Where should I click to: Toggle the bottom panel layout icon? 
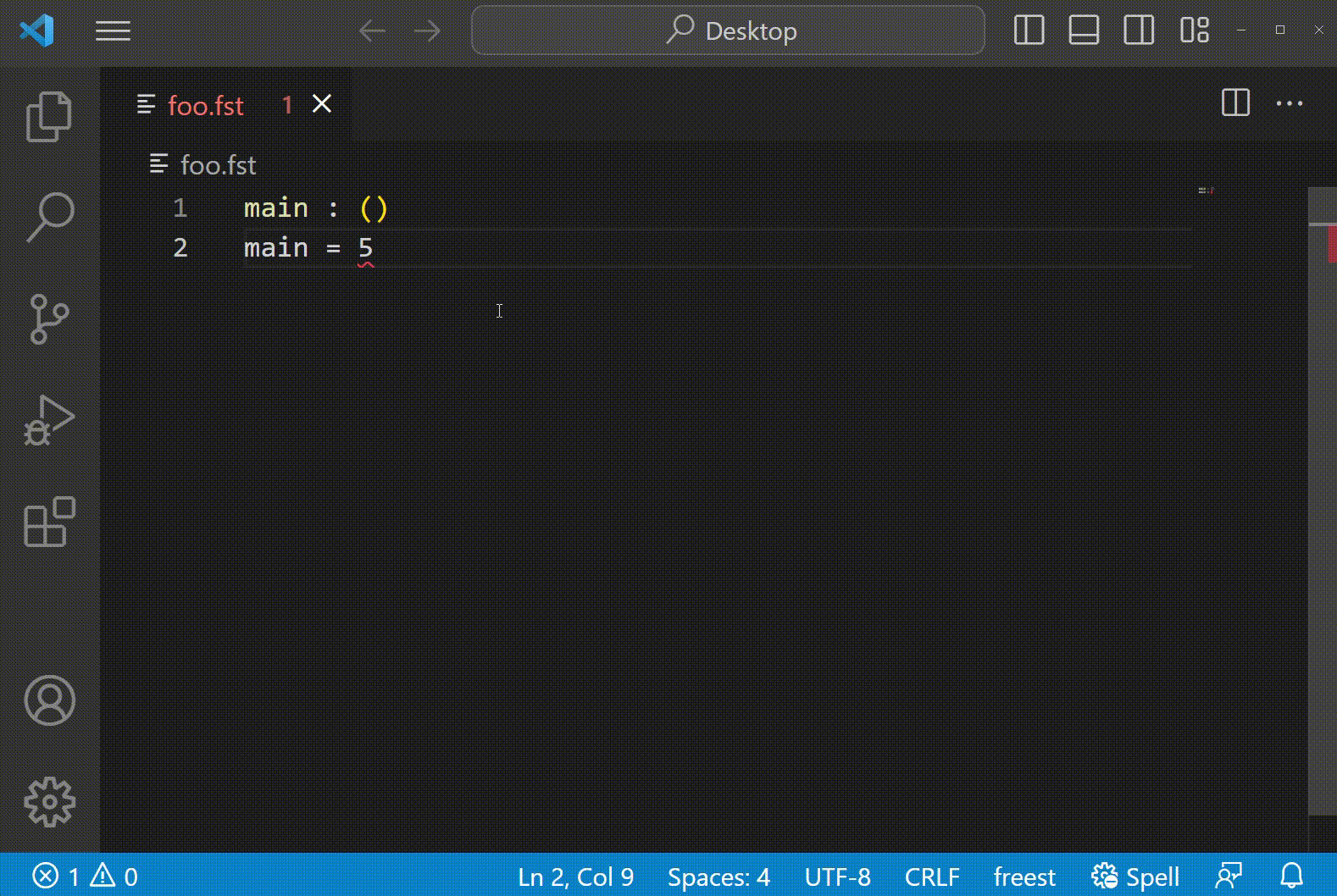point(1084,30)
